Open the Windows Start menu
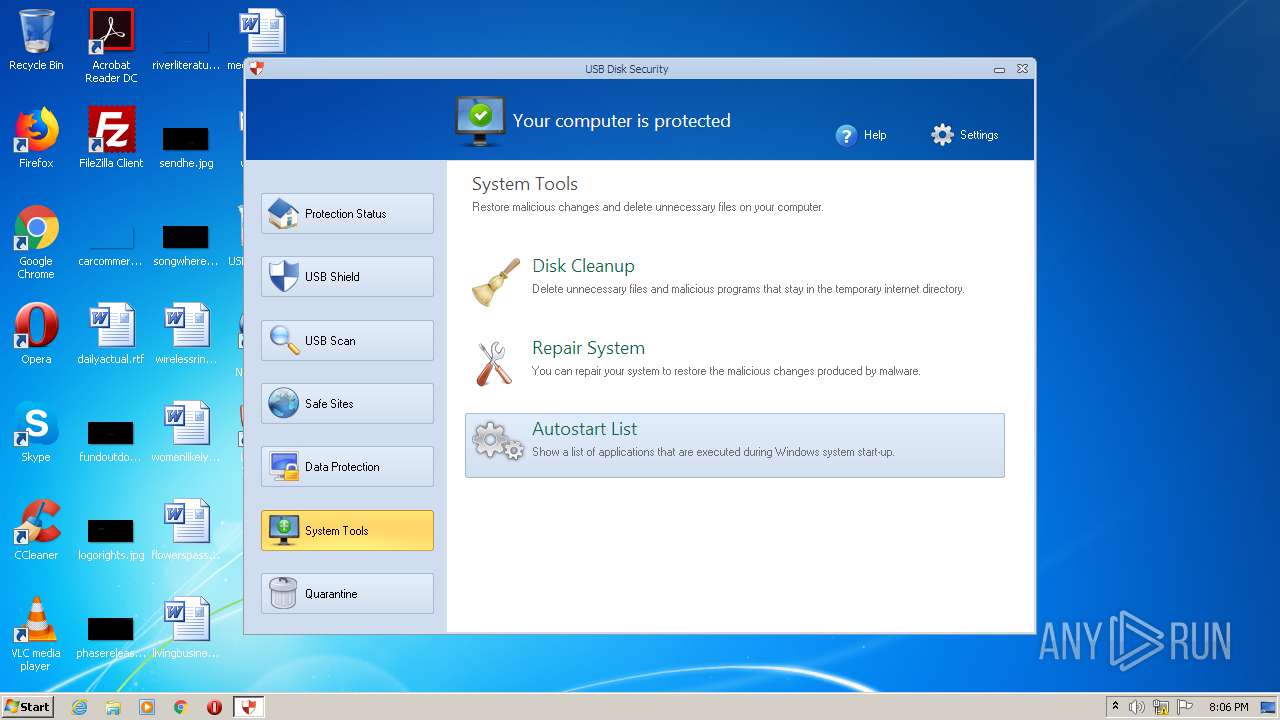This screenshot has width=1280, height=720. click(27, 707)
